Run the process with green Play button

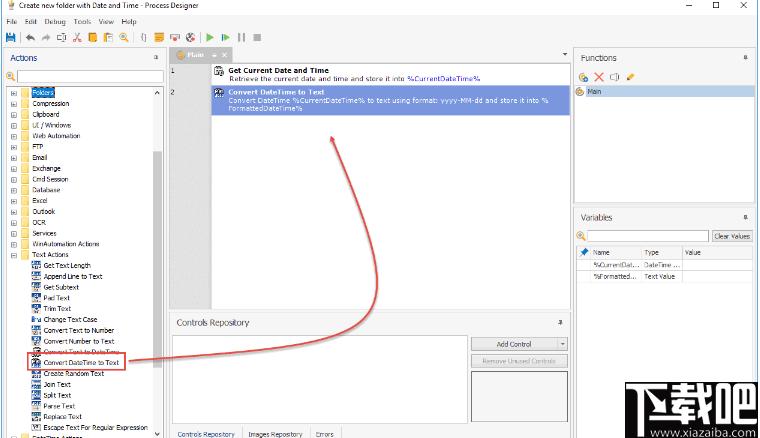click(x=210, y=37)
